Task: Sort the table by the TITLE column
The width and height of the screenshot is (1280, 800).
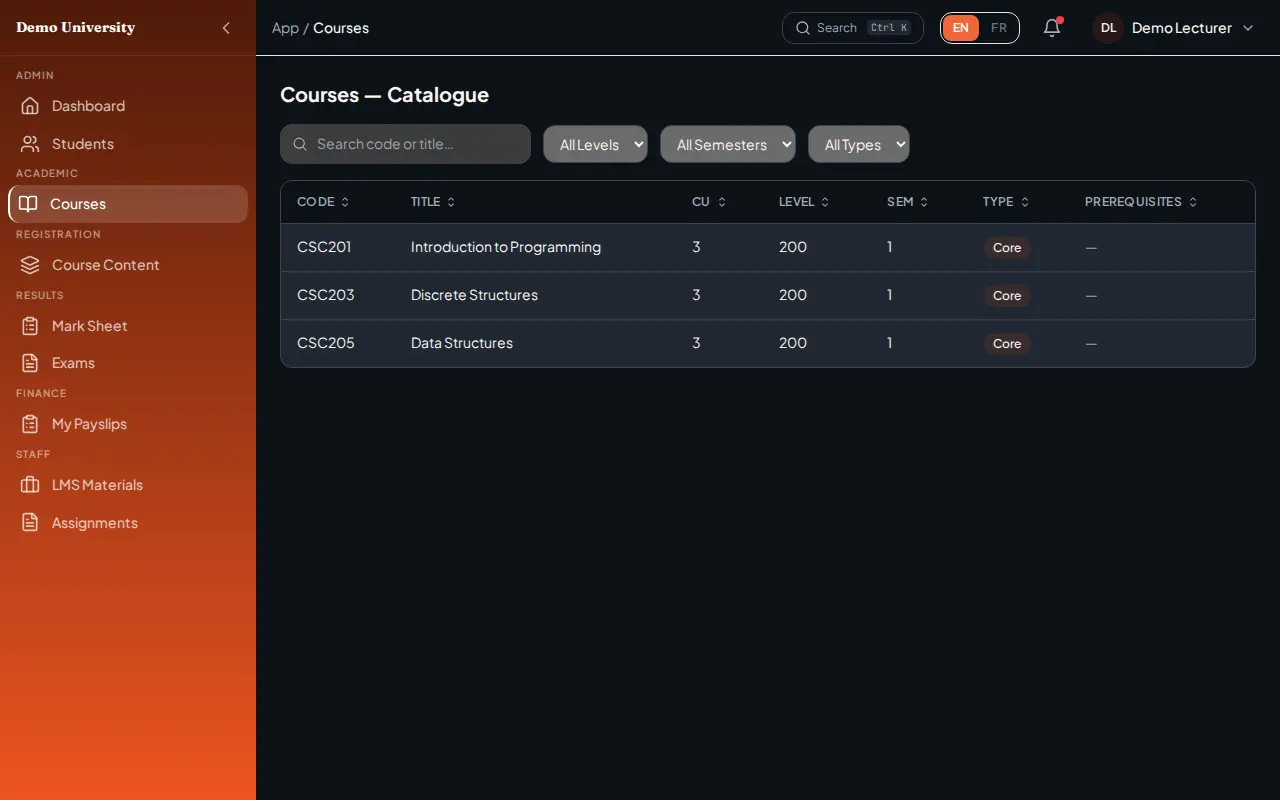Action: (x=433, y=202)
